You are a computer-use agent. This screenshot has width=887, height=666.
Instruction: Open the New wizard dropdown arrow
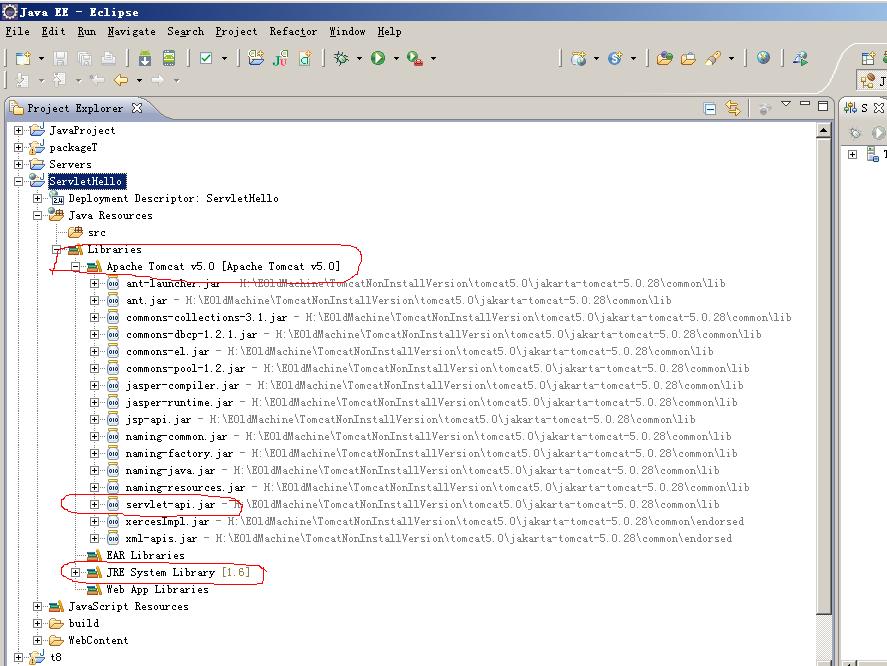(x=41, y=58)
